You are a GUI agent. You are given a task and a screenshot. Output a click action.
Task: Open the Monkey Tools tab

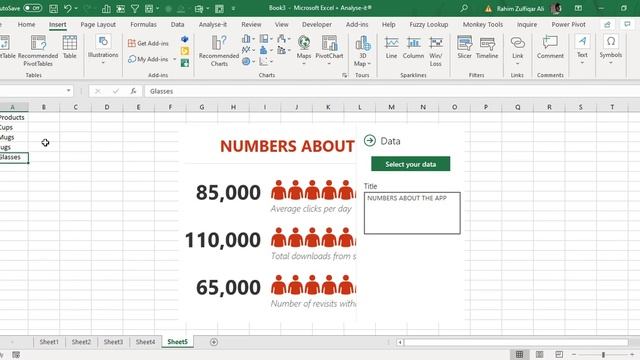click(482, 24)
